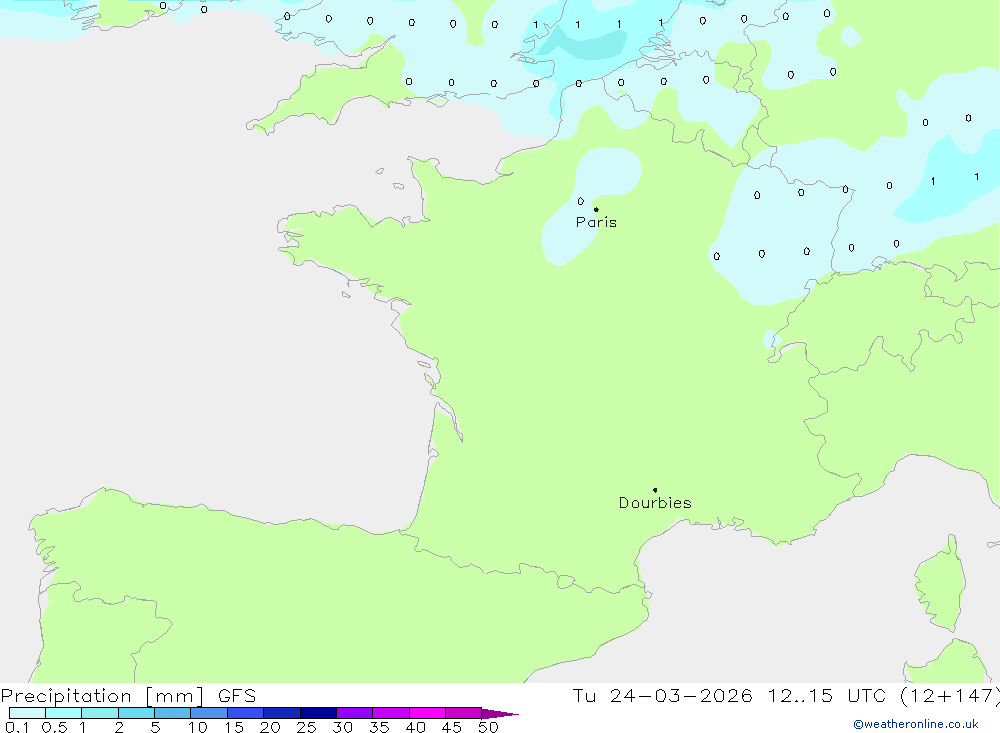Click the 'Precipitation [mm] GFS' title
This screenshot has width=1000, height=733.
click(128, 696)
